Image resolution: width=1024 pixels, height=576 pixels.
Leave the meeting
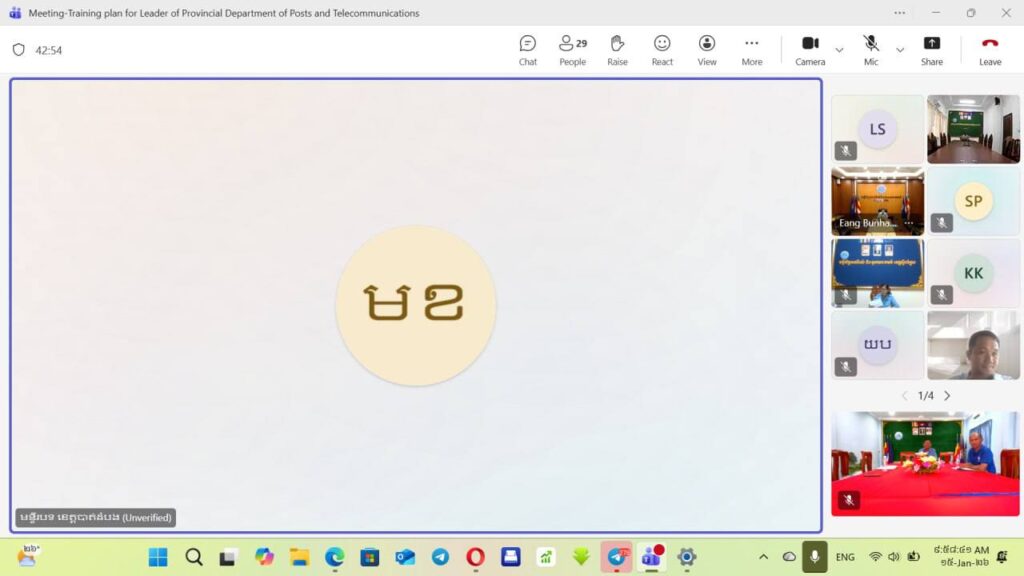click(990, 49)
